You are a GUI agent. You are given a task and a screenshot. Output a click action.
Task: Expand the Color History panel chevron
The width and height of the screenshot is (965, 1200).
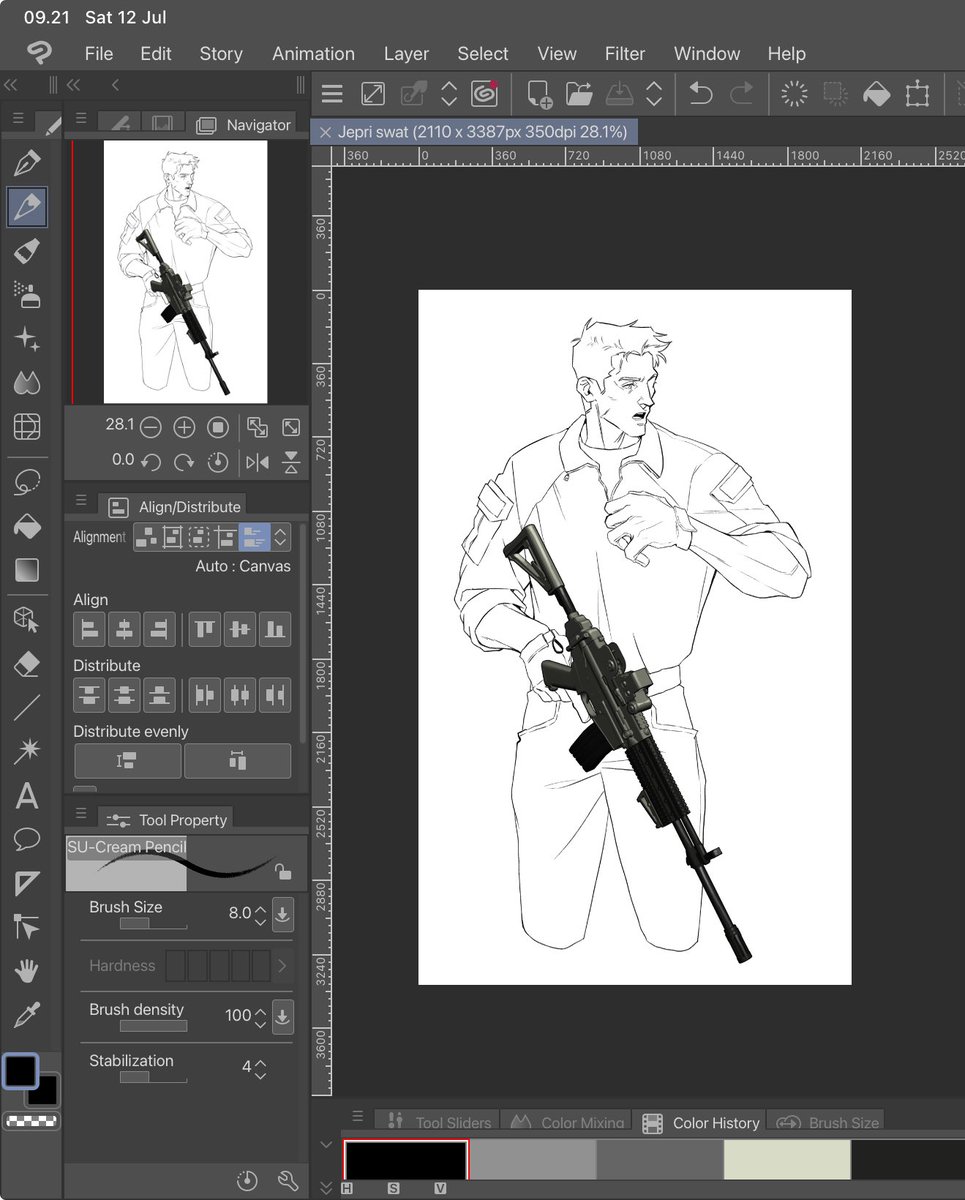pyautogui.click(x=326, y=1145)
